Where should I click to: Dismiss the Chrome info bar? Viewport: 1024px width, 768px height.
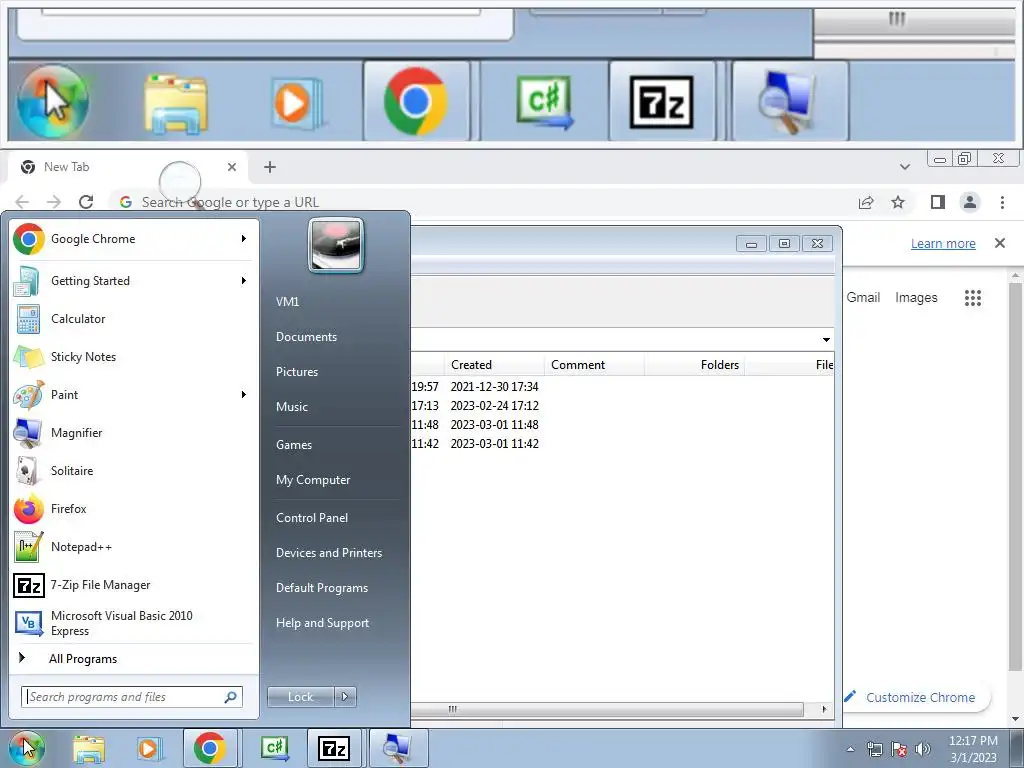tap(1000, 243)
